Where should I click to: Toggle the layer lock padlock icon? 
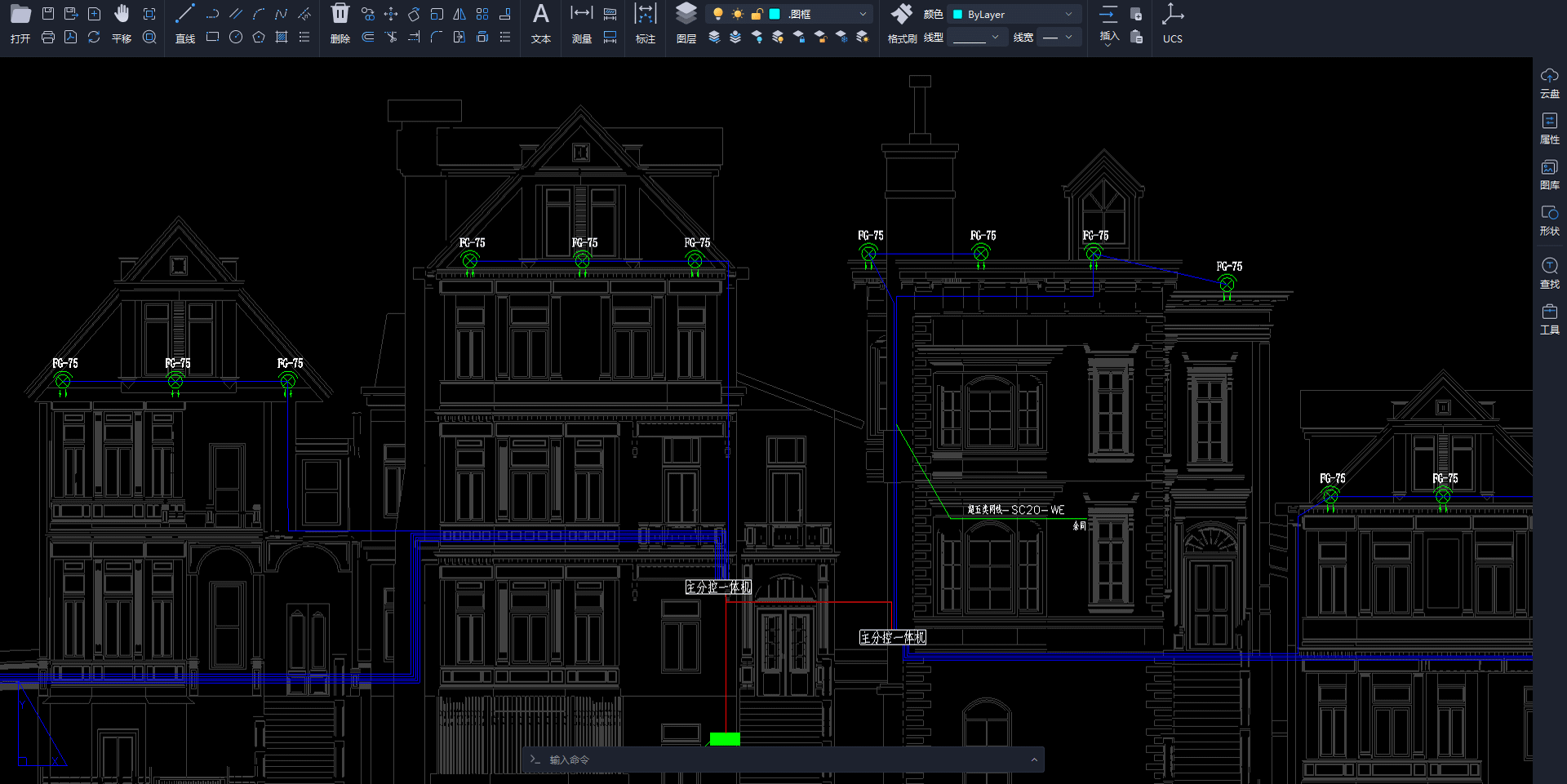tap(757, 15)
